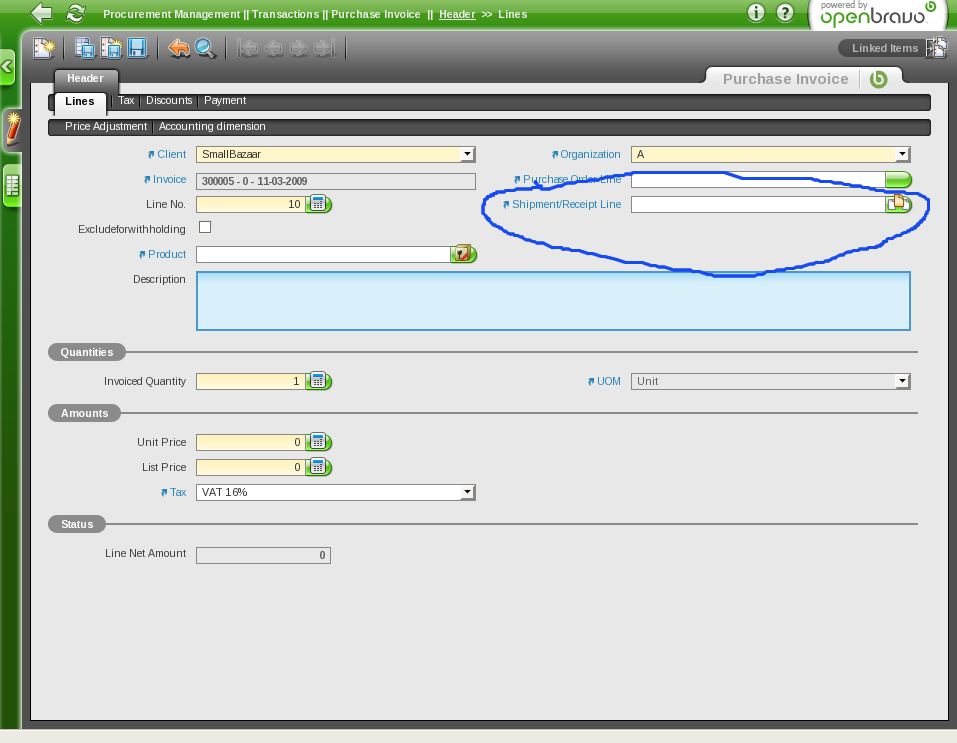Screen dimensions: 957x743
Task: Open the Product selector icon
Action: pyautogui.click(x=462, y=254)
